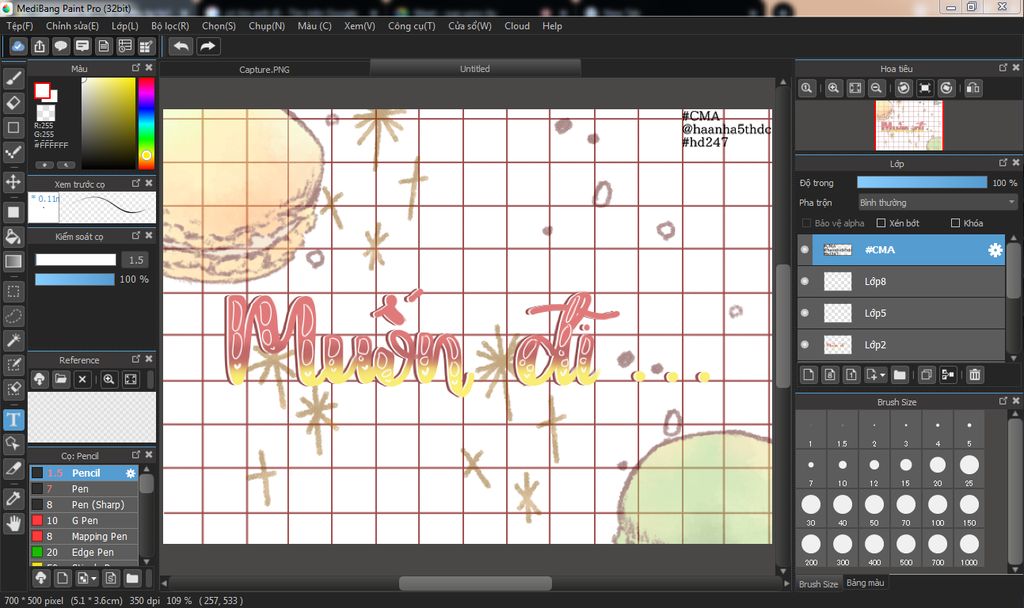The width and height of the screenshot is (1024, 608).
Task: Select the Gradient tool
Action: [13, 261]
